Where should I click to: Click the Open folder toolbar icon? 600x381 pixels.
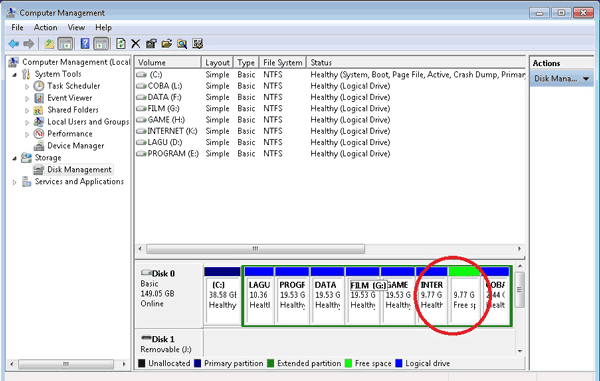[166, 44]
